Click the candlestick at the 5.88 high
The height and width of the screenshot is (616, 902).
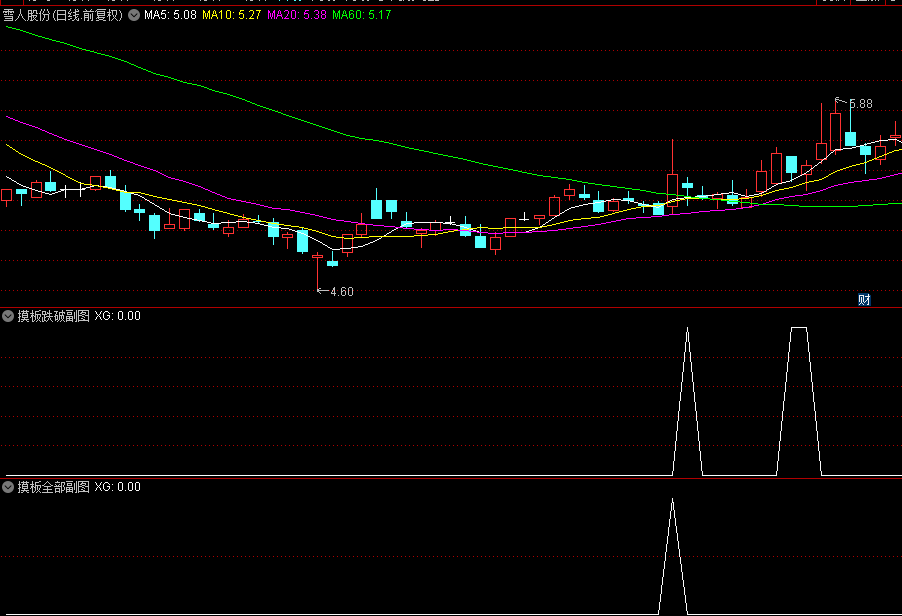pyautogui.click(x=835, y=130)
